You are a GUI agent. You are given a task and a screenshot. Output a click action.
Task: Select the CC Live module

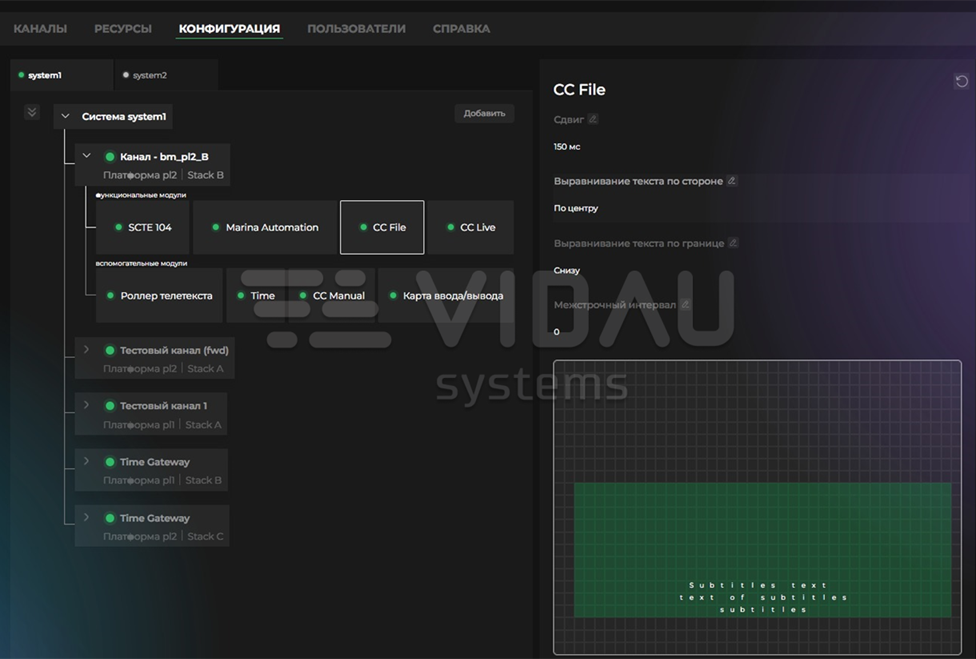pyautogui.click(x=471, y=227)
